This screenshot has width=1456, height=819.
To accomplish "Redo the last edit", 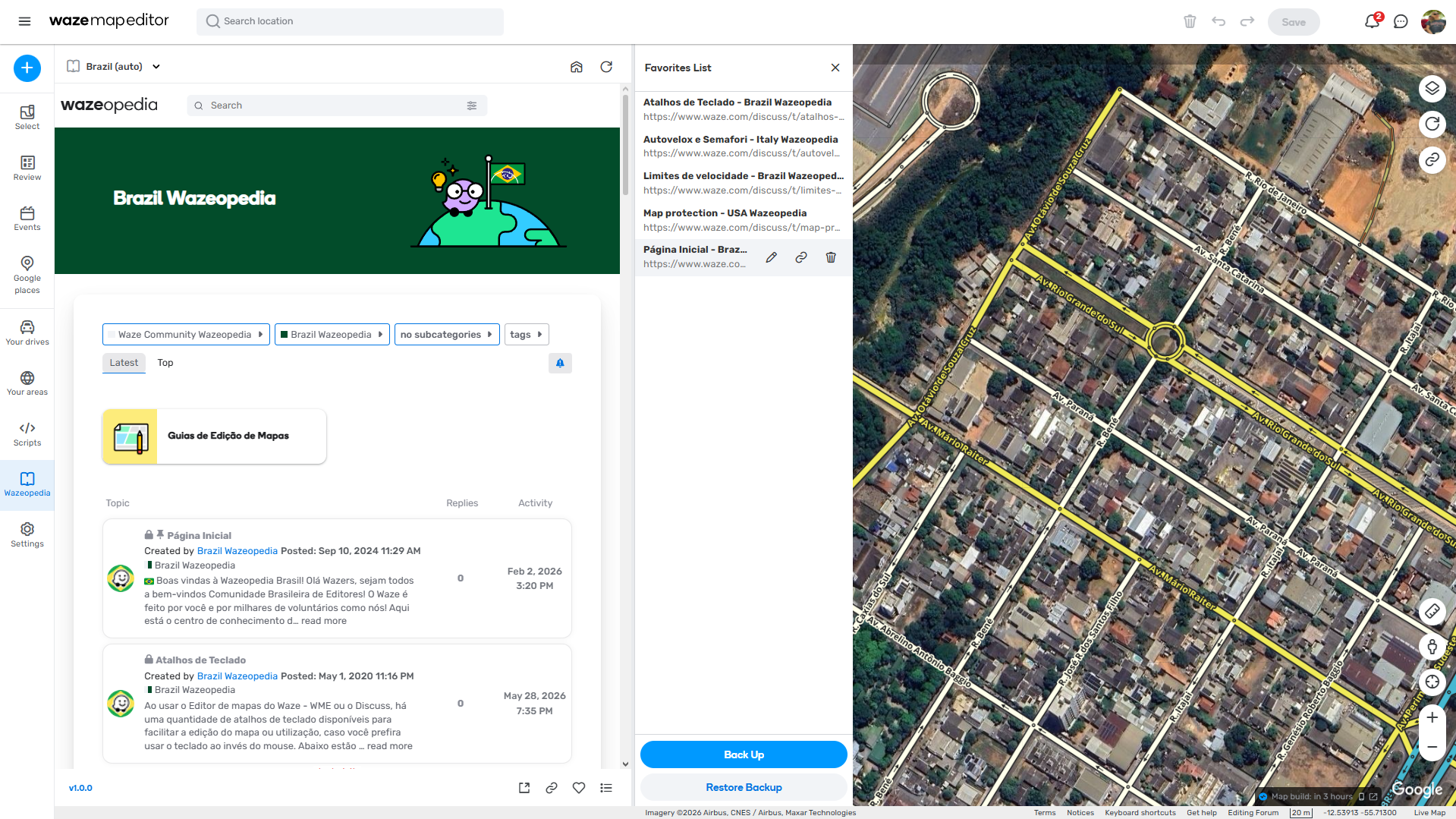I will [x=1247, y=21].
